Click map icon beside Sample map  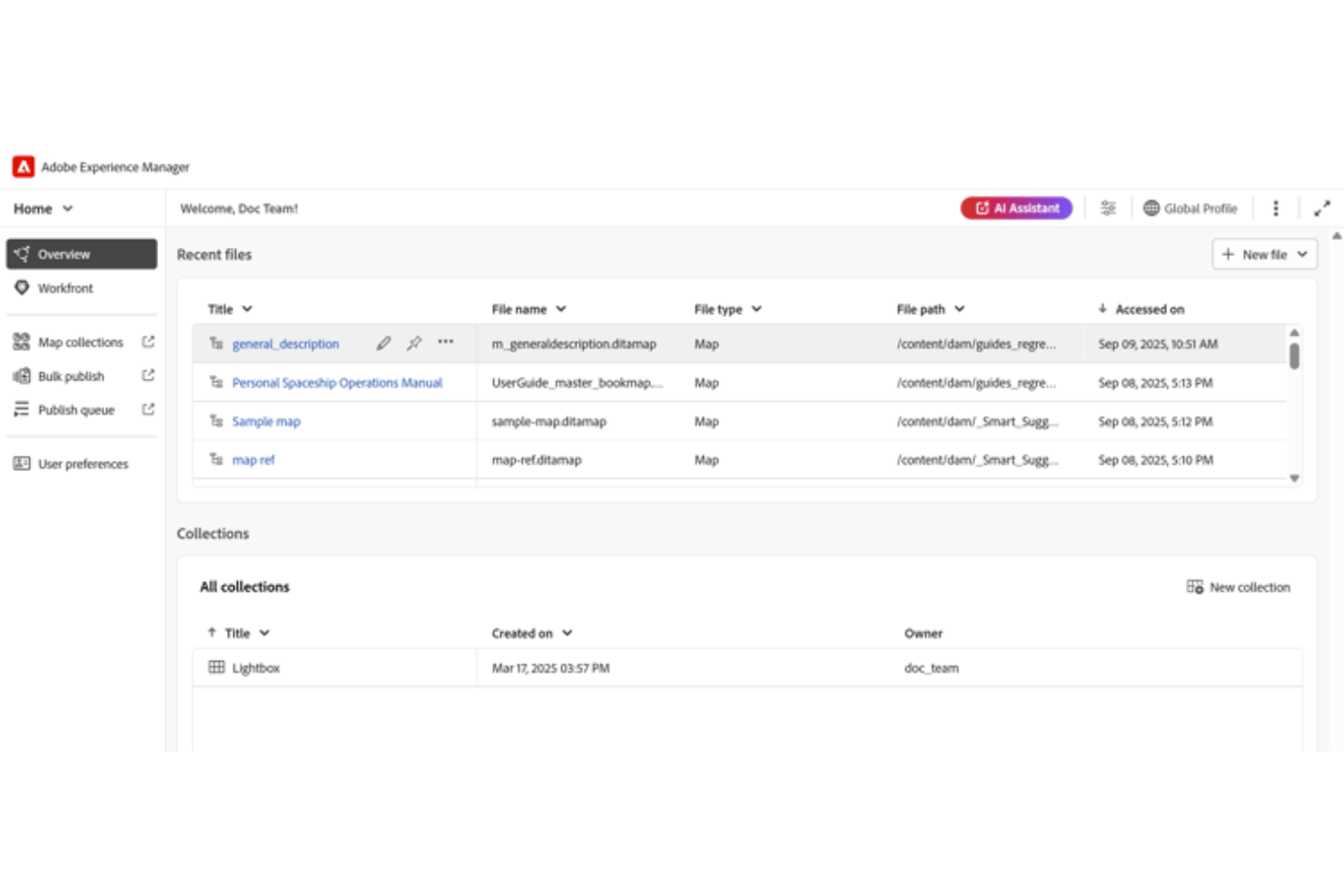[x=216, y=420]
